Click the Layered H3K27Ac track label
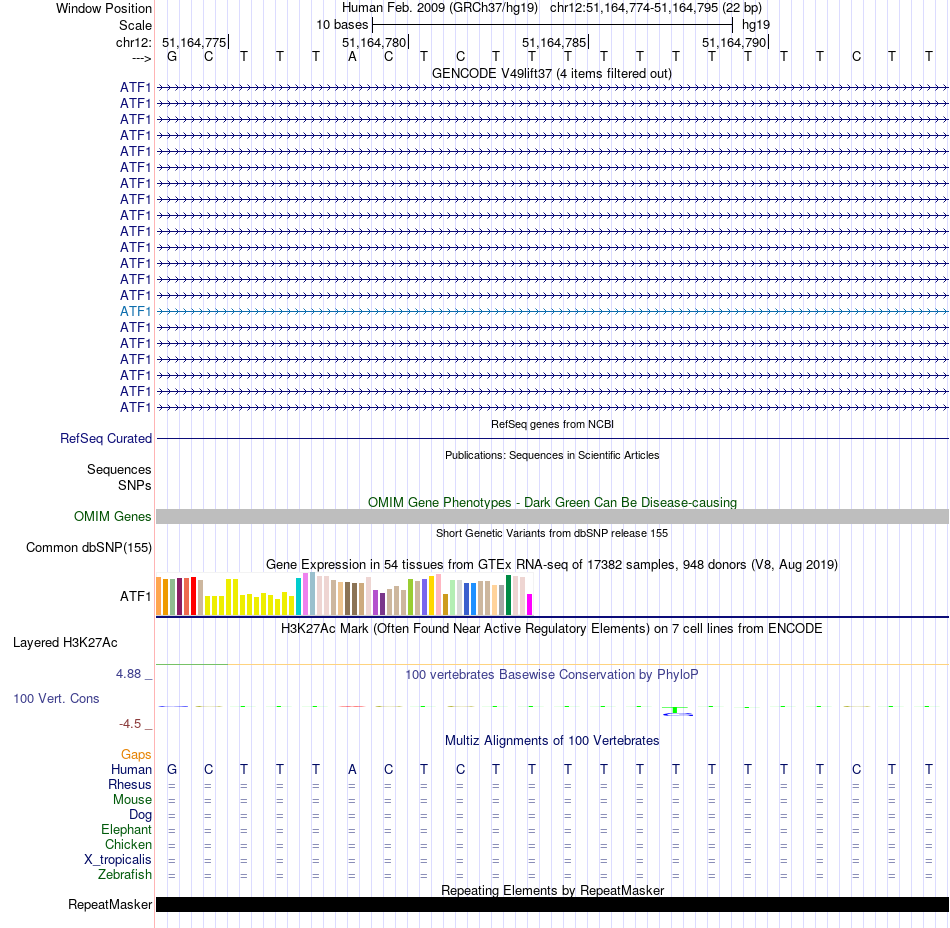This screenshot has height=928, width=950. tap(65, 643)
